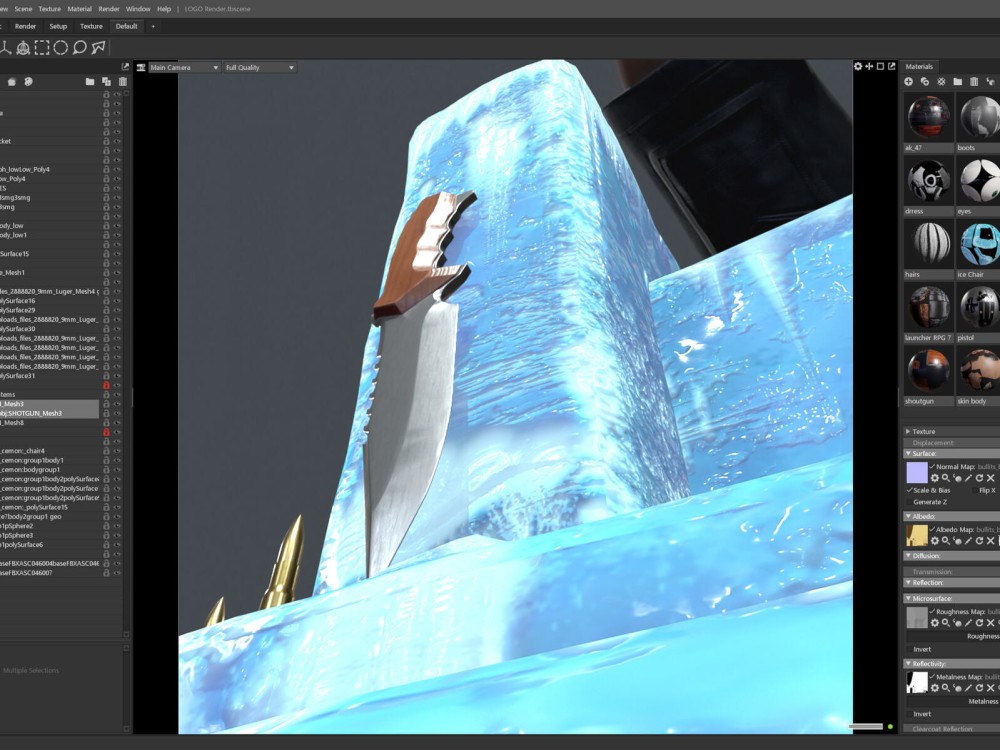Open the Material menu
1000x750 pixels.
(x=80, y=9)
